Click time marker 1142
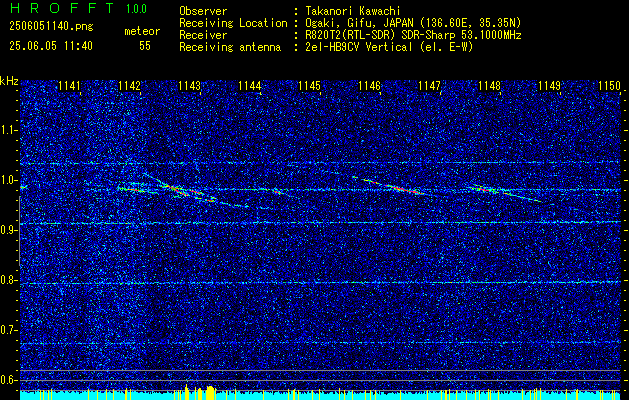The image size is (629, 400). 130,86
